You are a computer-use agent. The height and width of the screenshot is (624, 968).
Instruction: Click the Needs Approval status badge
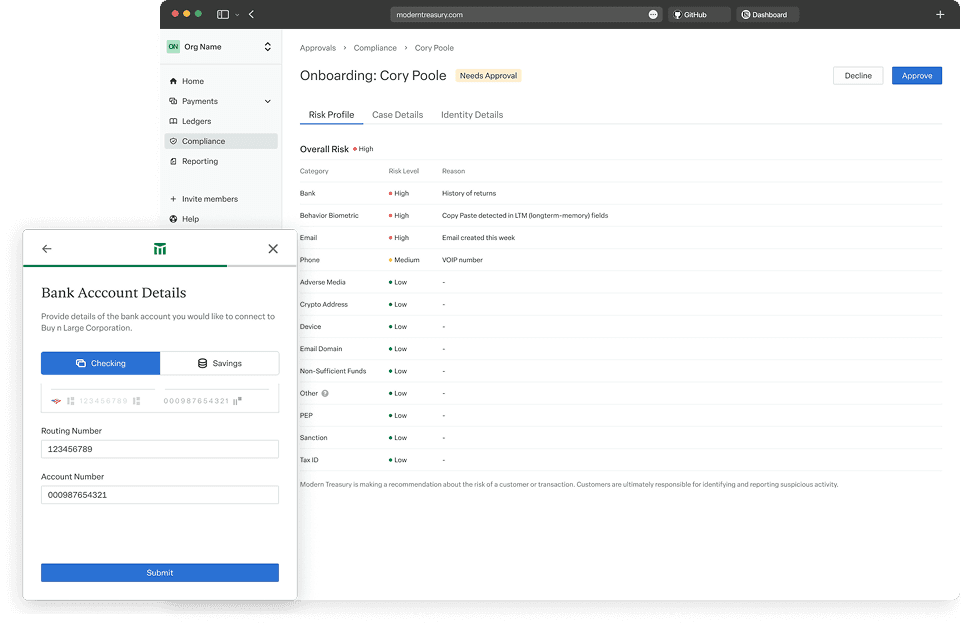pyautogui.click(x=488, y=75)
